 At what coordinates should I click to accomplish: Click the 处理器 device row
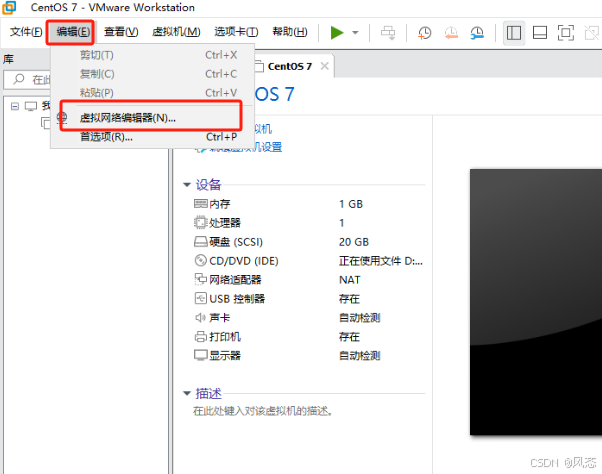coord(308,223)
